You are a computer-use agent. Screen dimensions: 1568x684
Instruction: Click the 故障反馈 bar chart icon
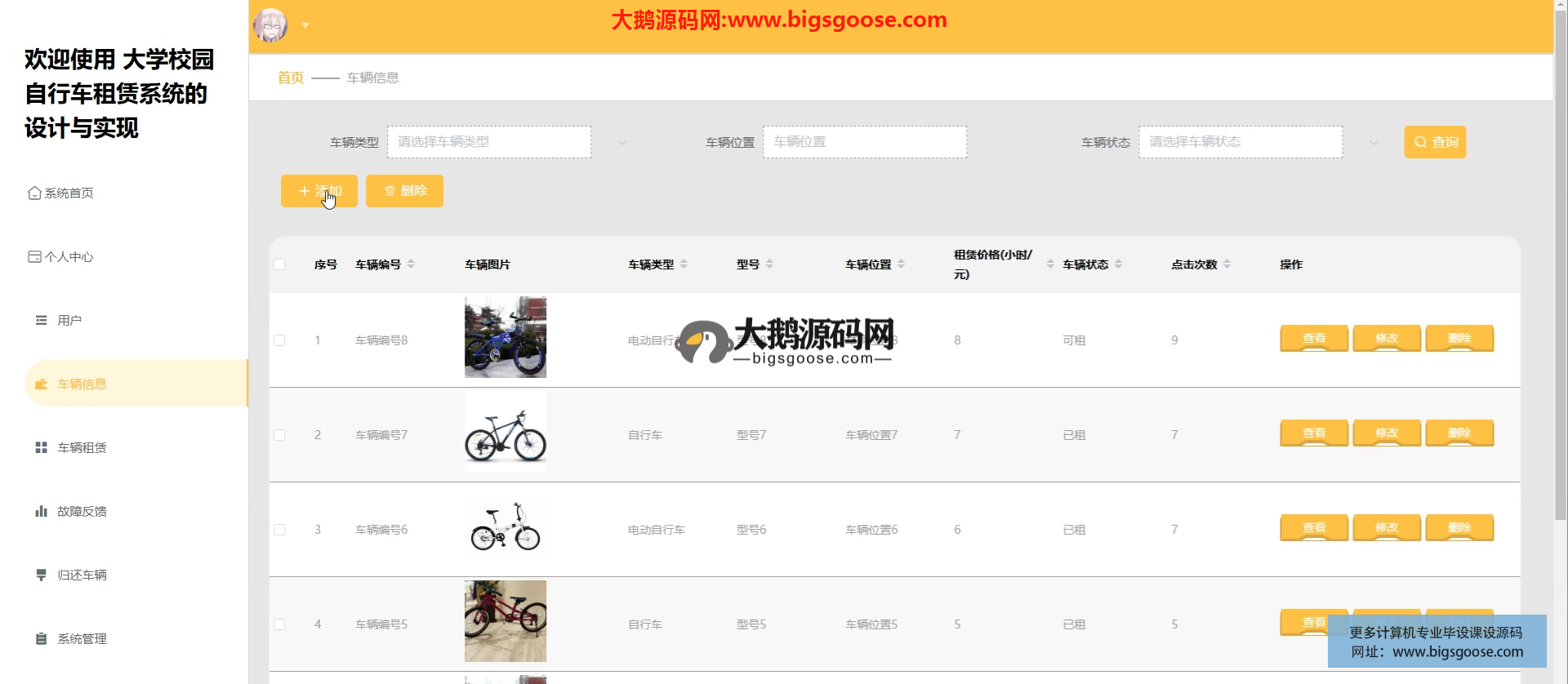pyautogui.click(x=41, y=512)
